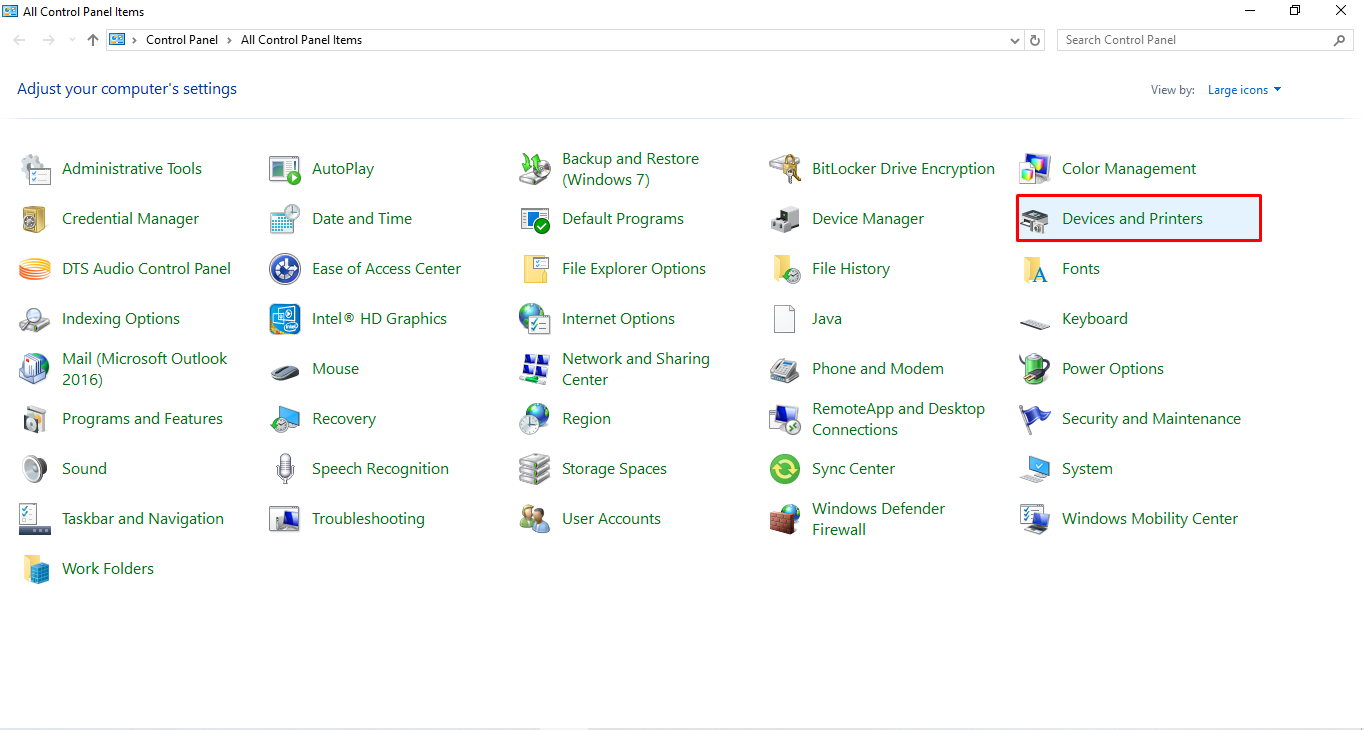Open the Java icon
Screen dimensions: 1364x730
(785, 319)
